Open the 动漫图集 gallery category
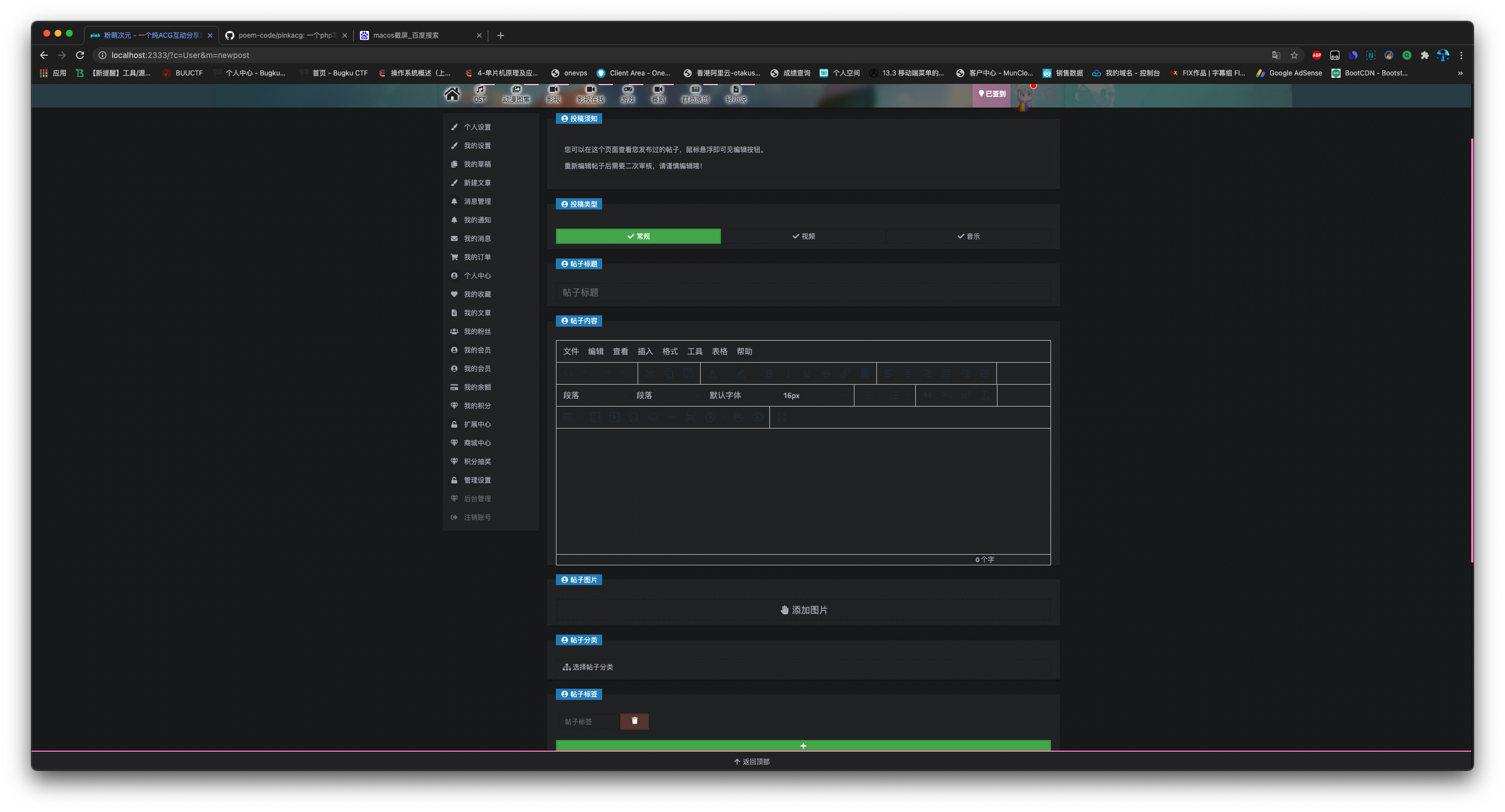This screenshot has width=1505, height=812. coord(516,94)
